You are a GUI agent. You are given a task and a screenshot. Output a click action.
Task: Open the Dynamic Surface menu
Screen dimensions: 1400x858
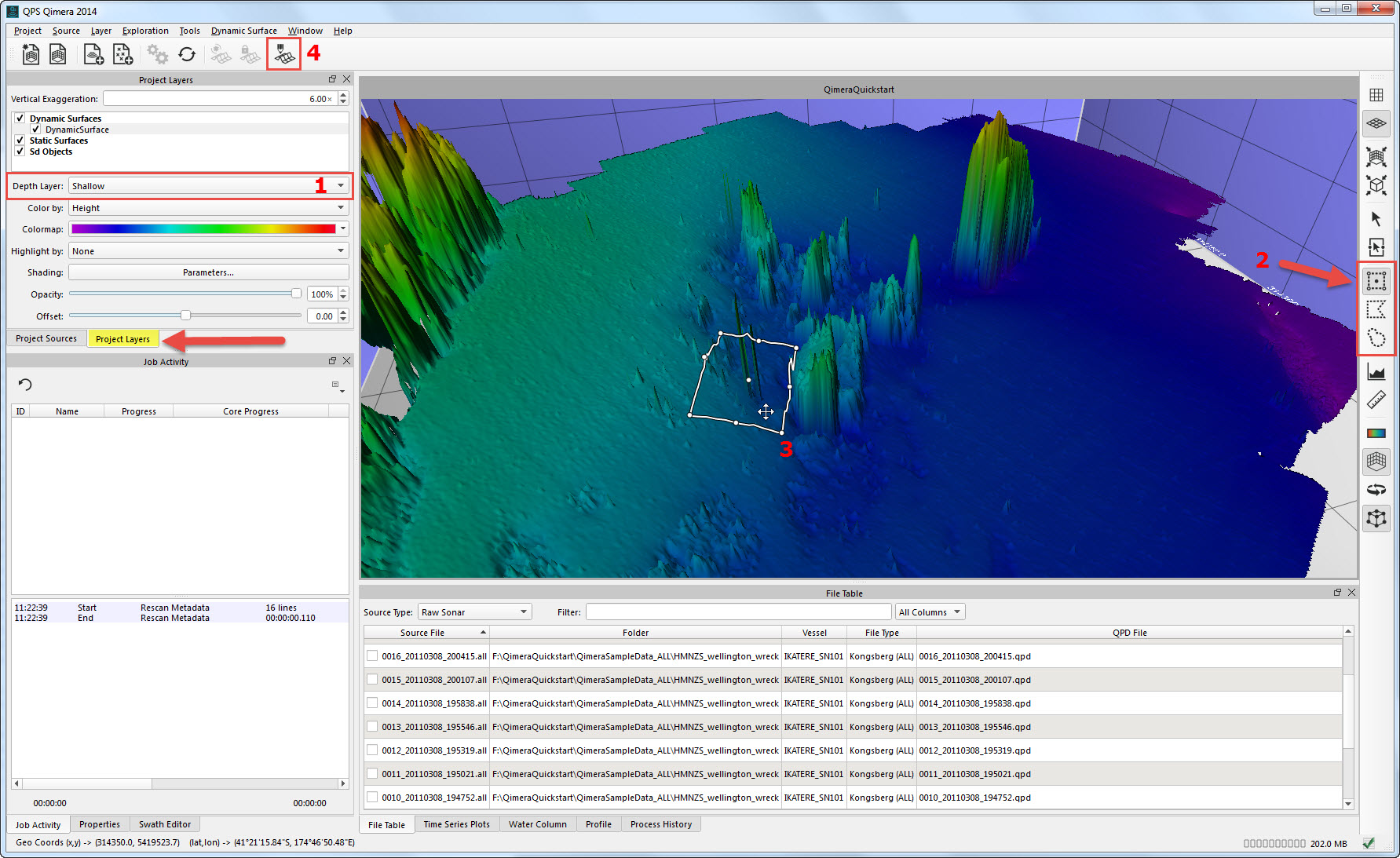pyautogui.click(x=243, y=31)
